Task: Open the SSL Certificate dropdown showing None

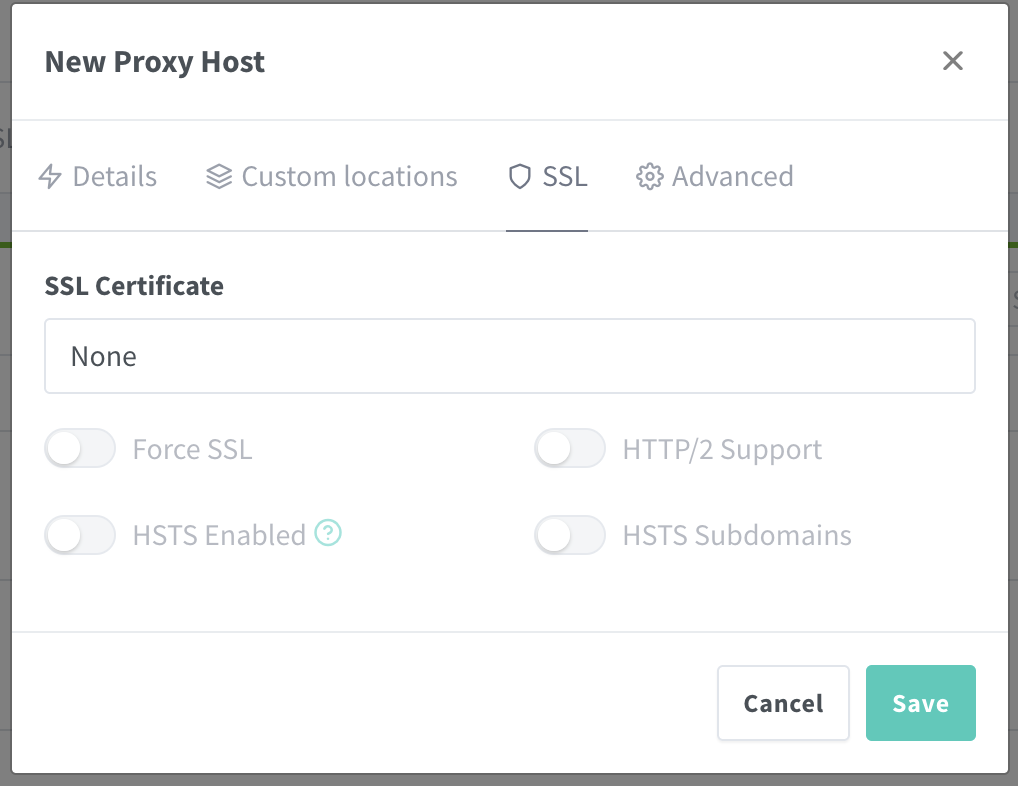Action: click(510, 356)
